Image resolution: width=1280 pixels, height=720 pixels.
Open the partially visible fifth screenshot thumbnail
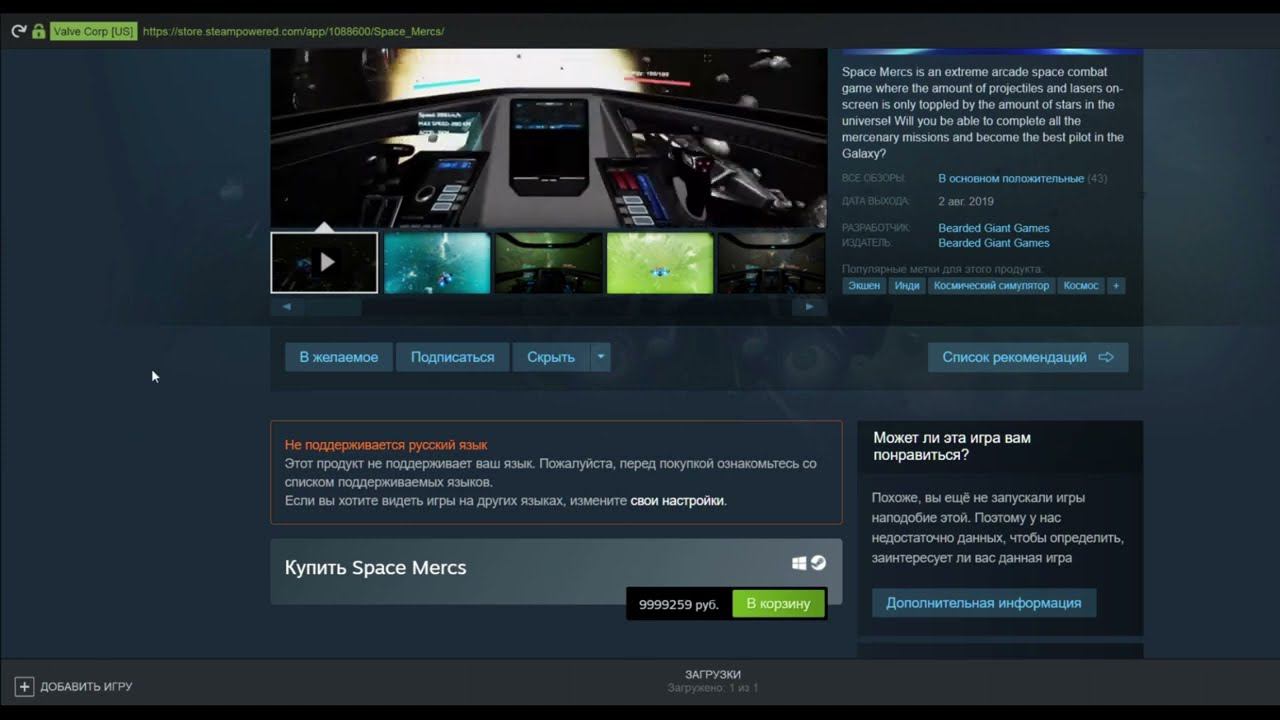(772, 263)
